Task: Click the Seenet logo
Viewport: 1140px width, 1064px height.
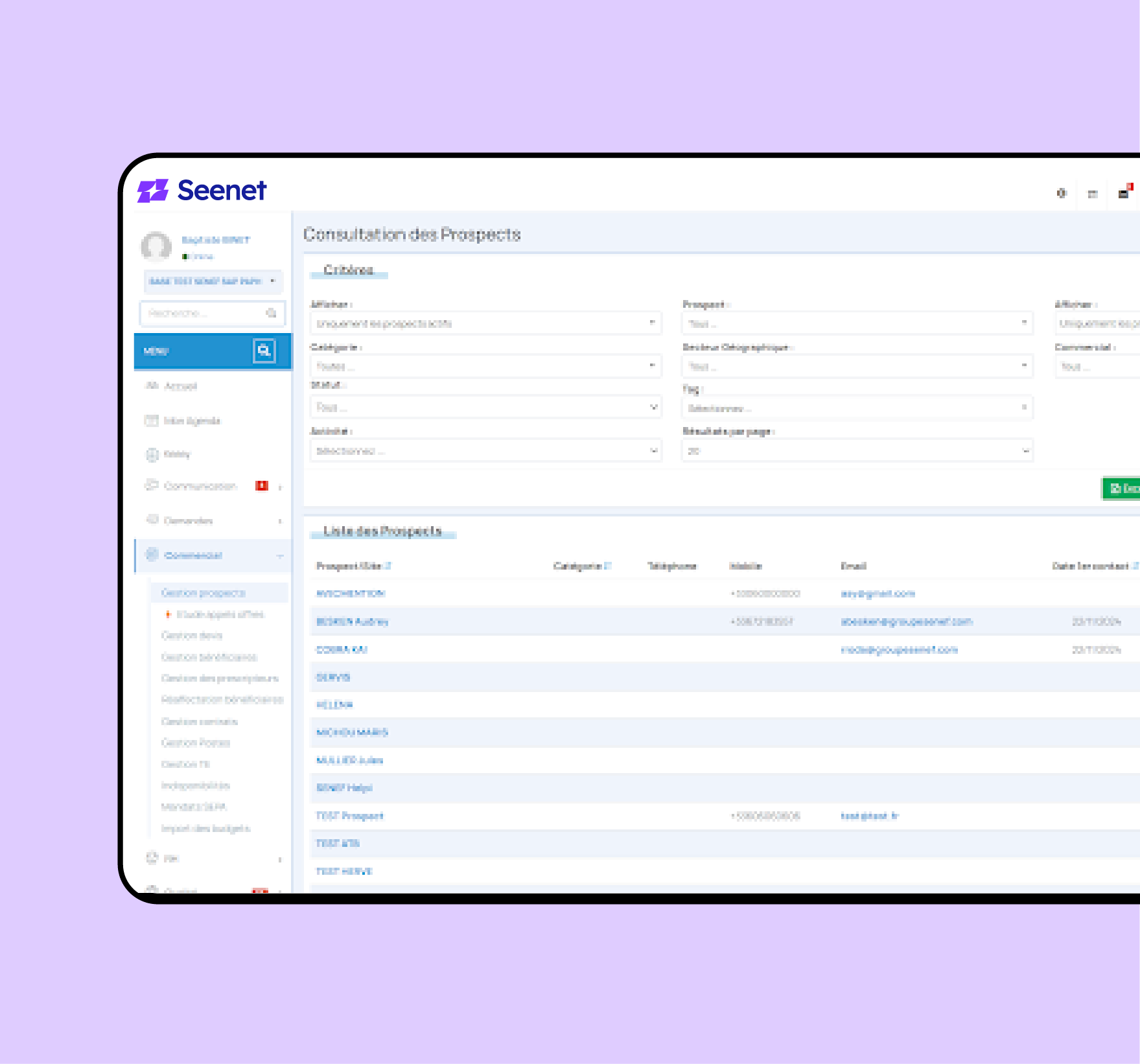Action: [x=202, y=191]
